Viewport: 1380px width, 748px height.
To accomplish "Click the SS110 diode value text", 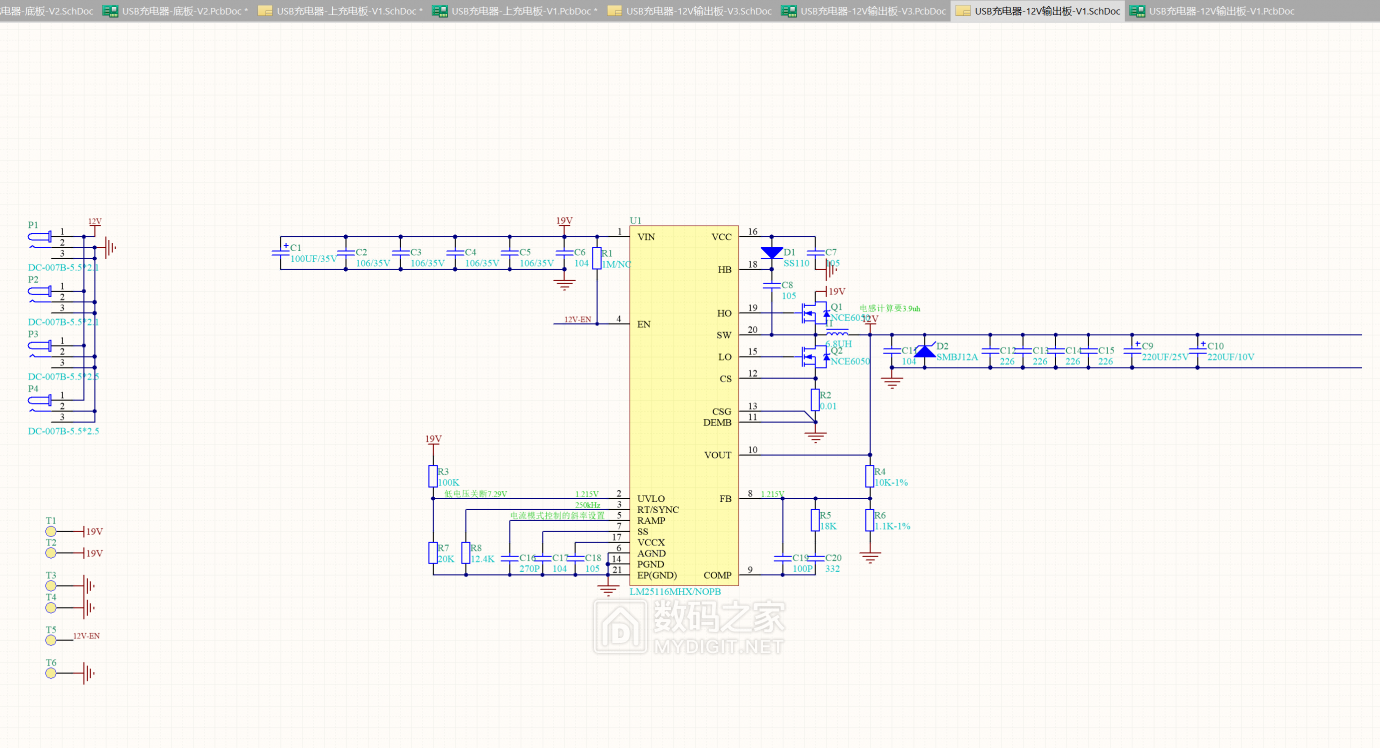I will point(796,264).
